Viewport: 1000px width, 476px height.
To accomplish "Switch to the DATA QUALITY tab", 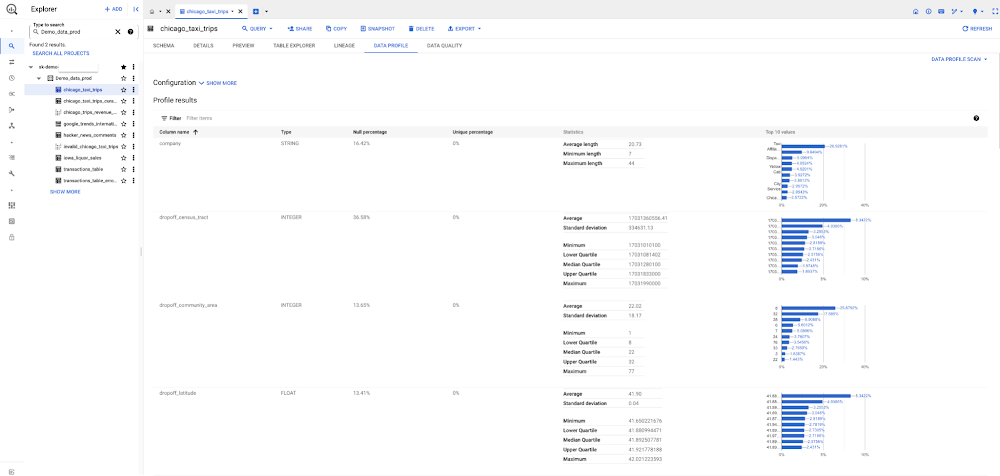I will [x=445, y=46].
